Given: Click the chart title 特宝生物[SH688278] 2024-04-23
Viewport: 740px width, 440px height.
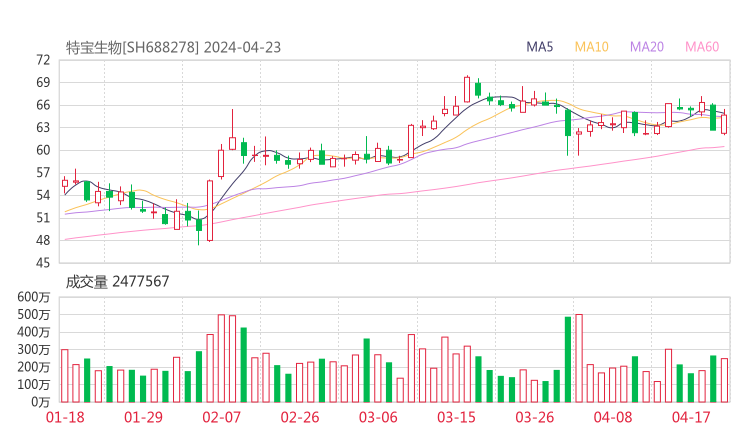Looking at the screenshot, I should 173,47.
